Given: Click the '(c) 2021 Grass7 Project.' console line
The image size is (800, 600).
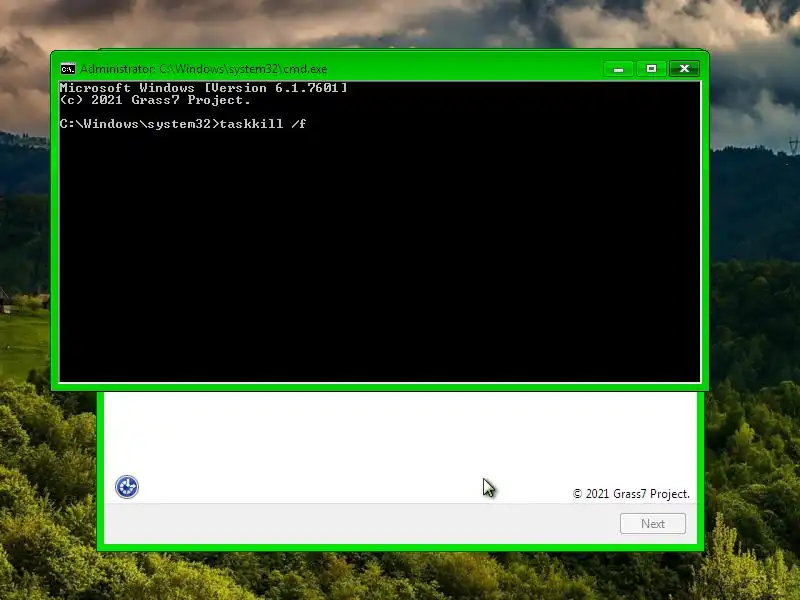Looking at the screenshot, I should click(155, 100).
